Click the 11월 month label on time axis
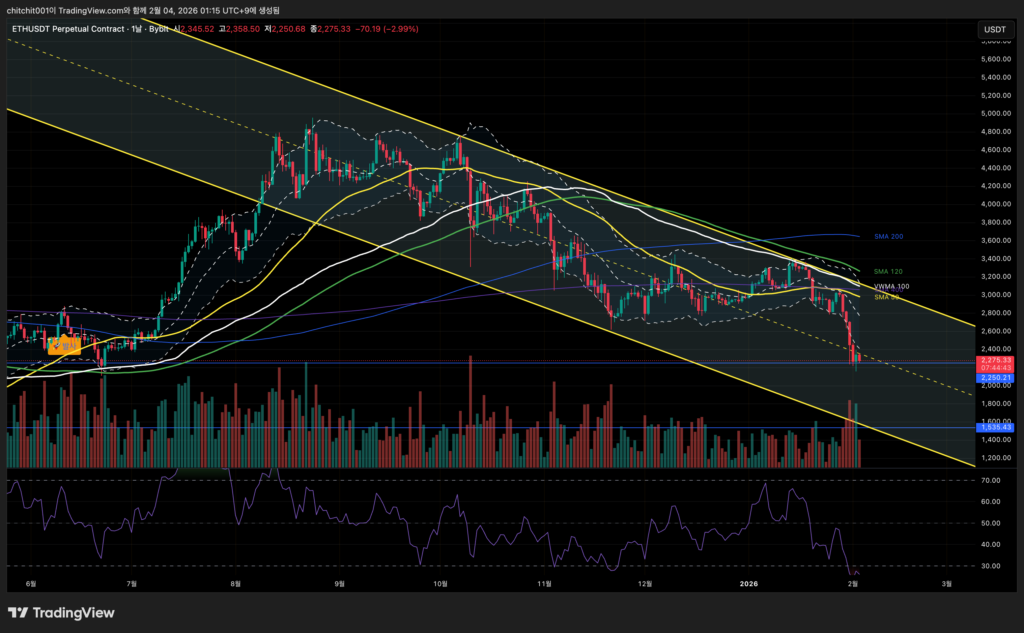The image size is (1024, 633). click(544, 582)
